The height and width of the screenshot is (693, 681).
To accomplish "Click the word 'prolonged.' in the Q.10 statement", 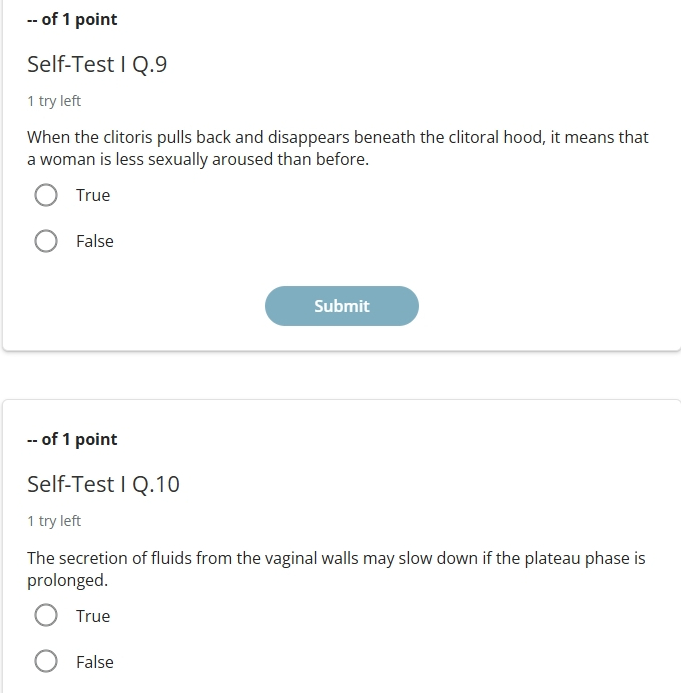I will coord(67,580).
